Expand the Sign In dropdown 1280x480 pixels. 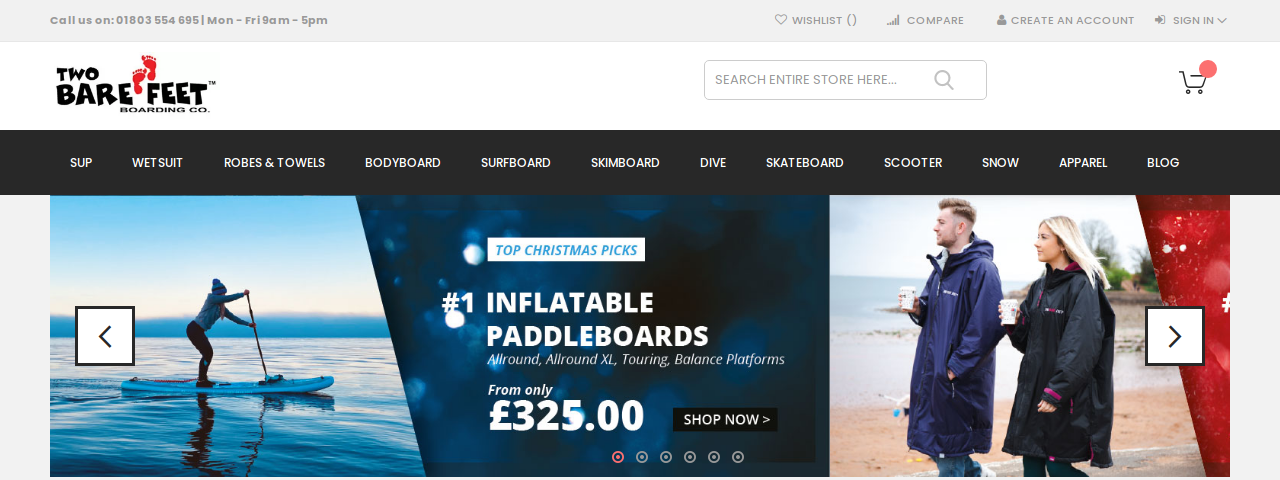(x=1191, y=20)
